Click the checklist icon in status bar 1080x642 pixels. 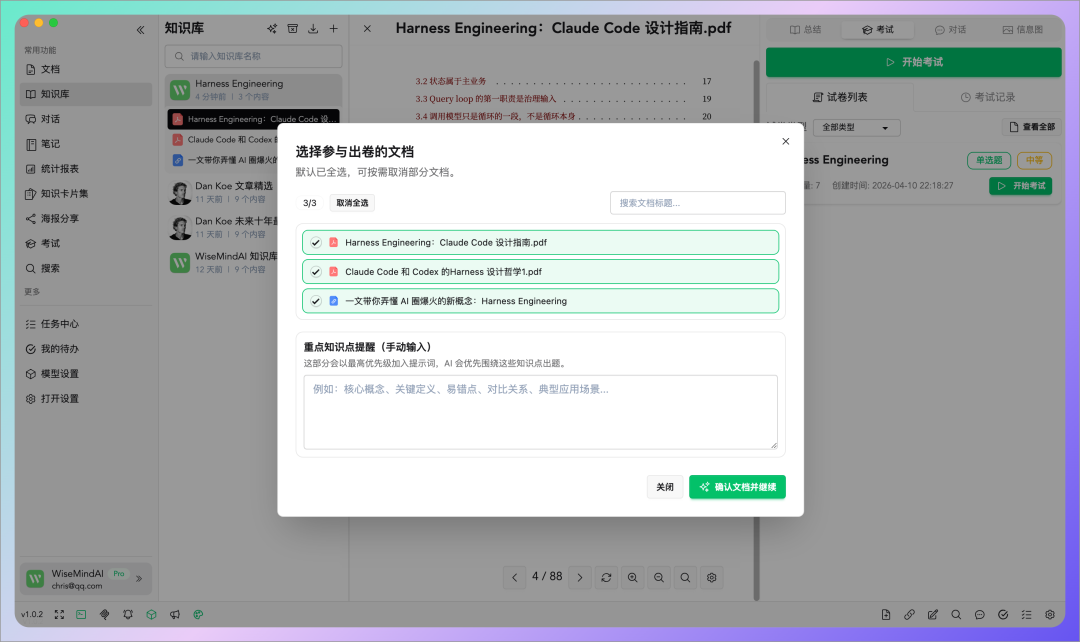point(1026,614)
